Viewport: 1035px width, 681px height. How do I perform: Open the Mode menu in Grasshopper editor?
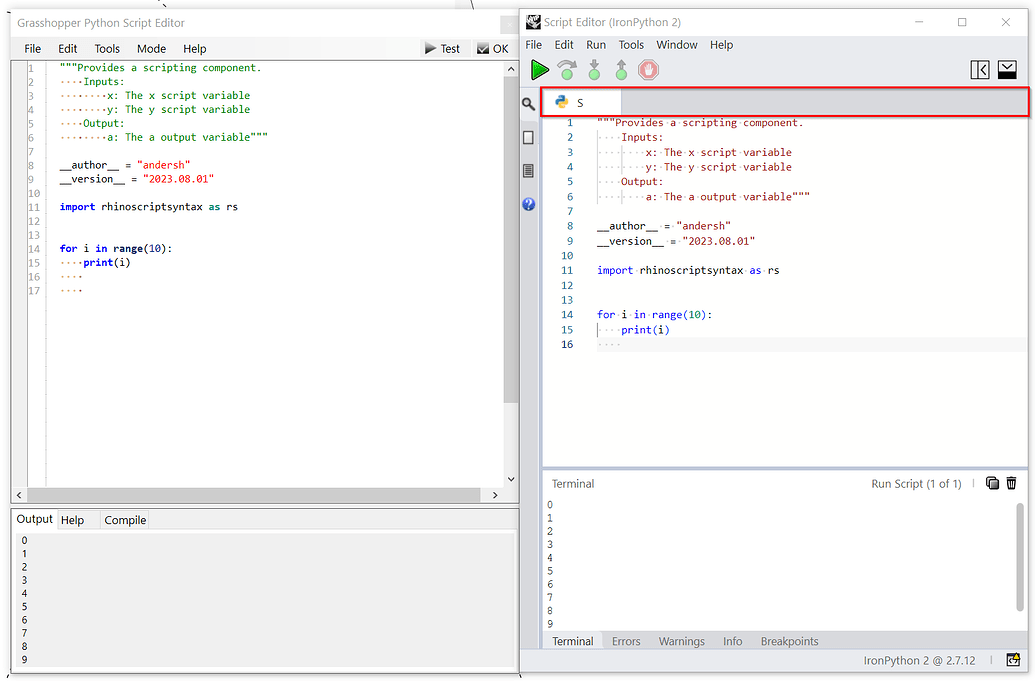pos(151,48)
